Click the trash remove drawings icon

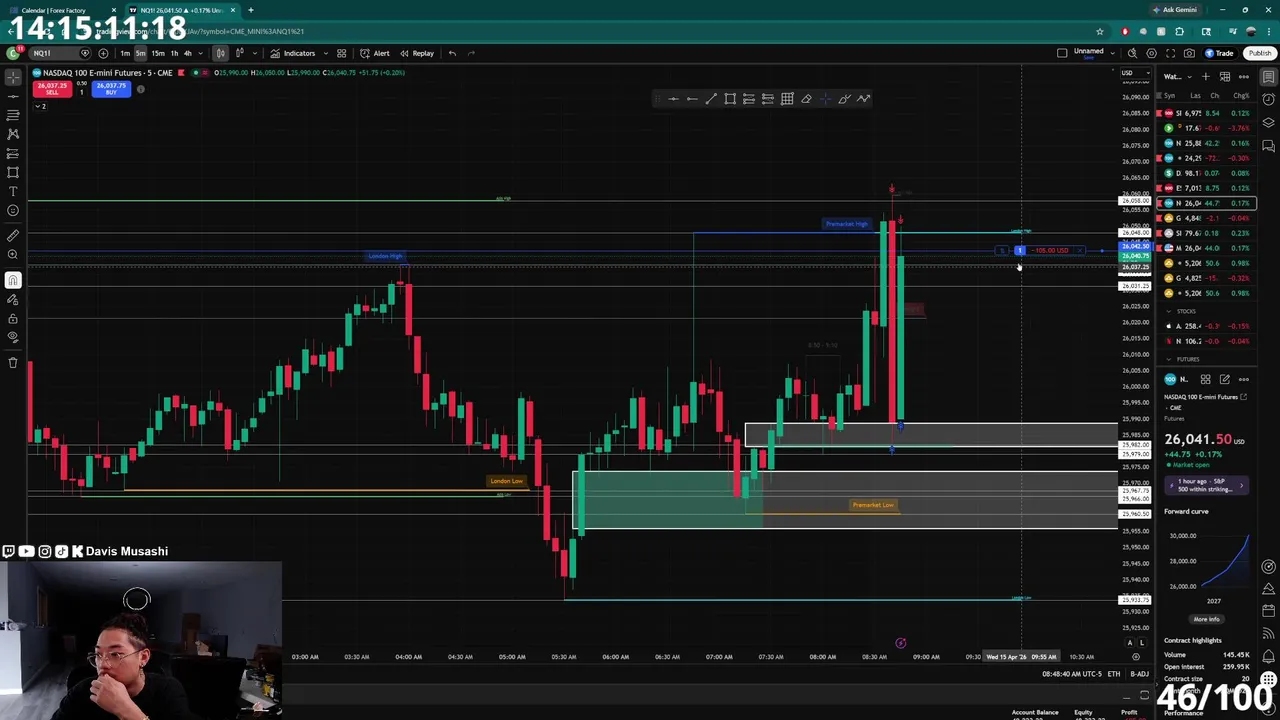coord(13,362)
